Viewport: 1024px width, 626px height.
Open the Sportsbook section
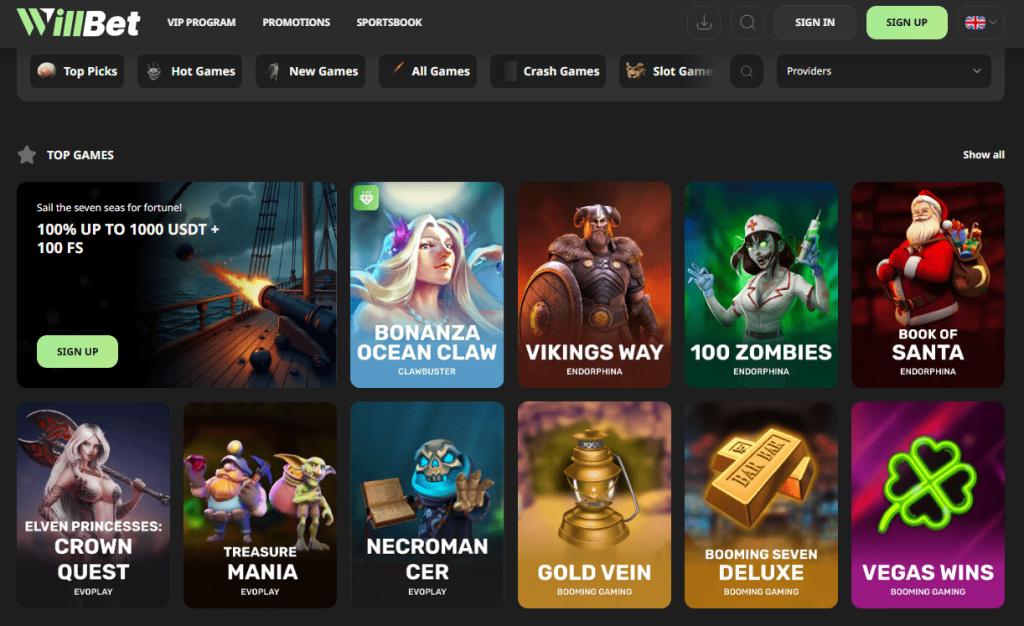pos(389,22)
